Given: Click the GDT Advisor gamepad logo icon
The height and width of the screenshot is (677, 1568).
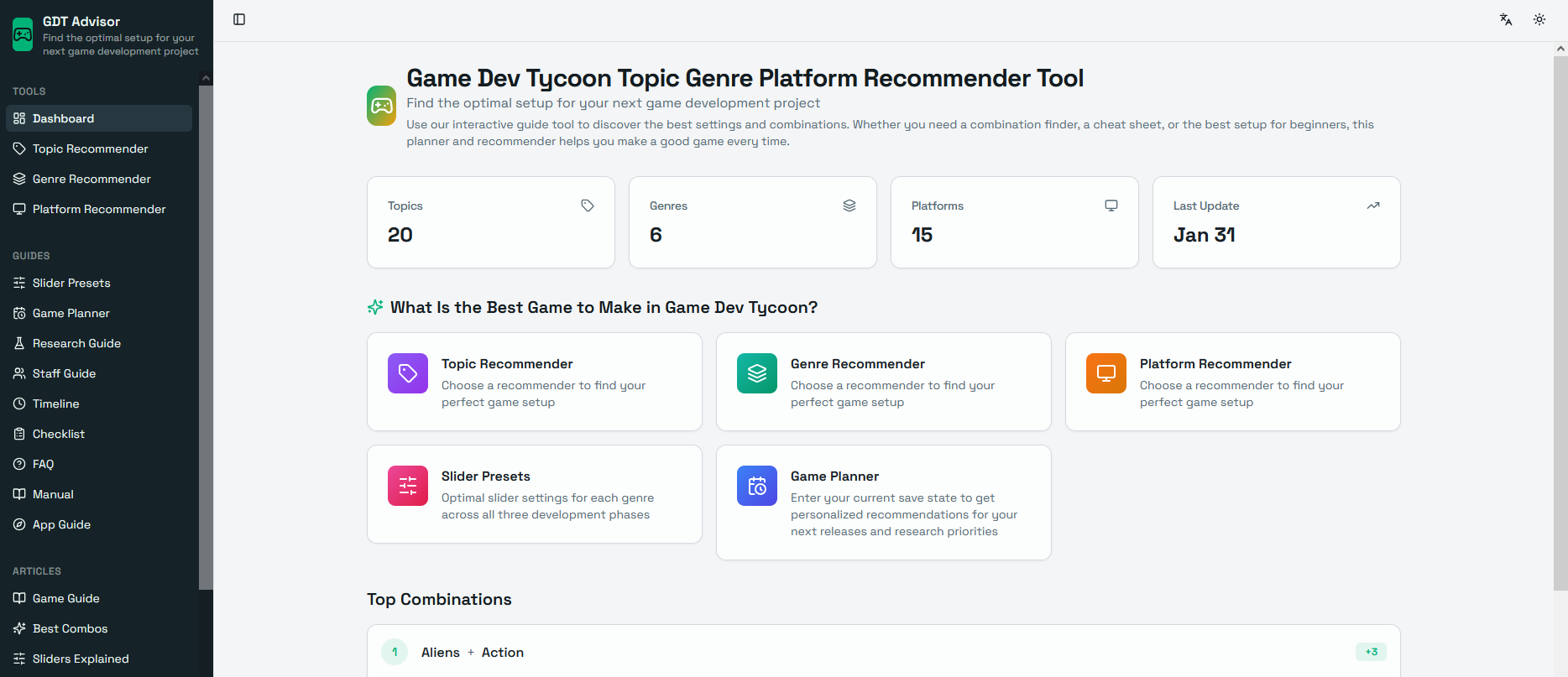Looking at the screenshot, I should [x=23, y=35].
